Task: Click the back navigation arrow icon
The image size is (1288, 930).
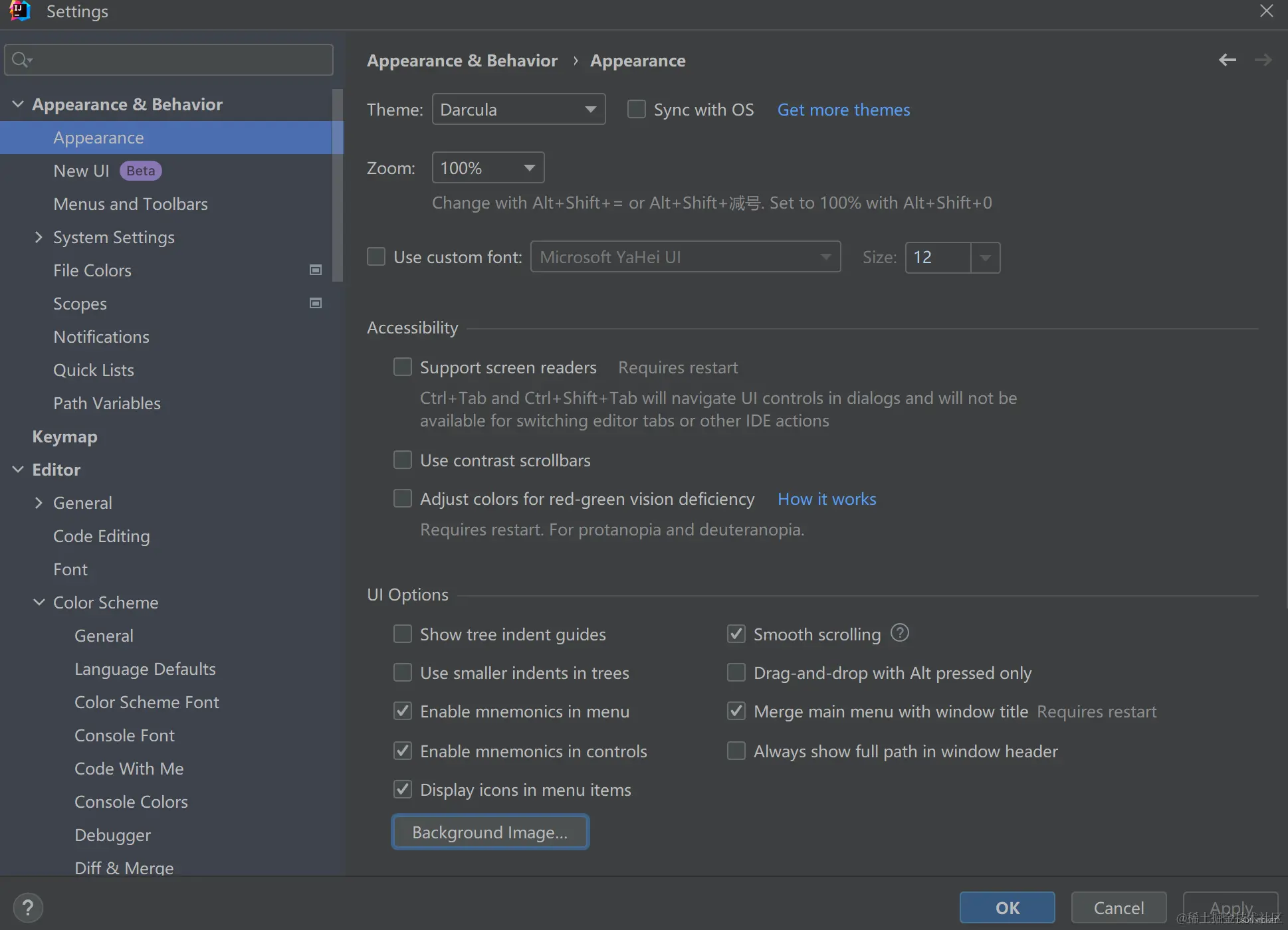Action: [x=1227, y=60]
